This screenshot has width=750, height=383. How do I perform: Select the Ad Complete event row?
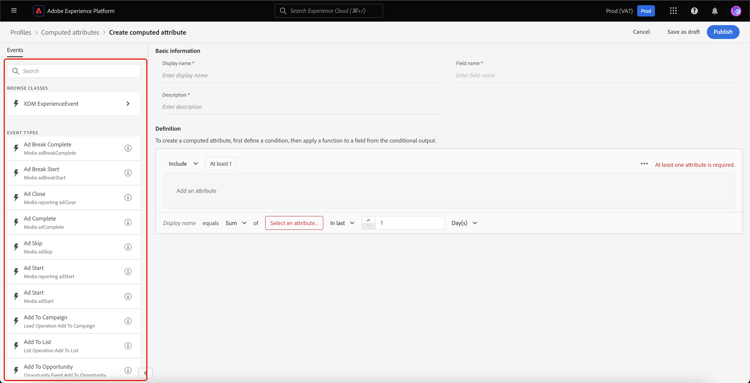(74, 222)
